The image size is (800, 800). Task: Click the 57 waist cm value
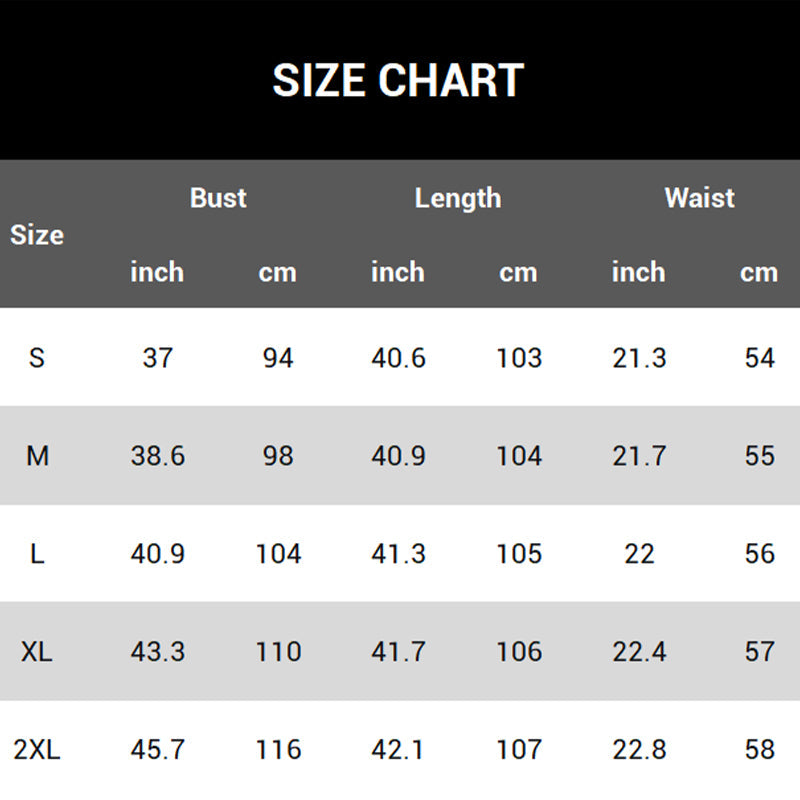tap(759, 652)
